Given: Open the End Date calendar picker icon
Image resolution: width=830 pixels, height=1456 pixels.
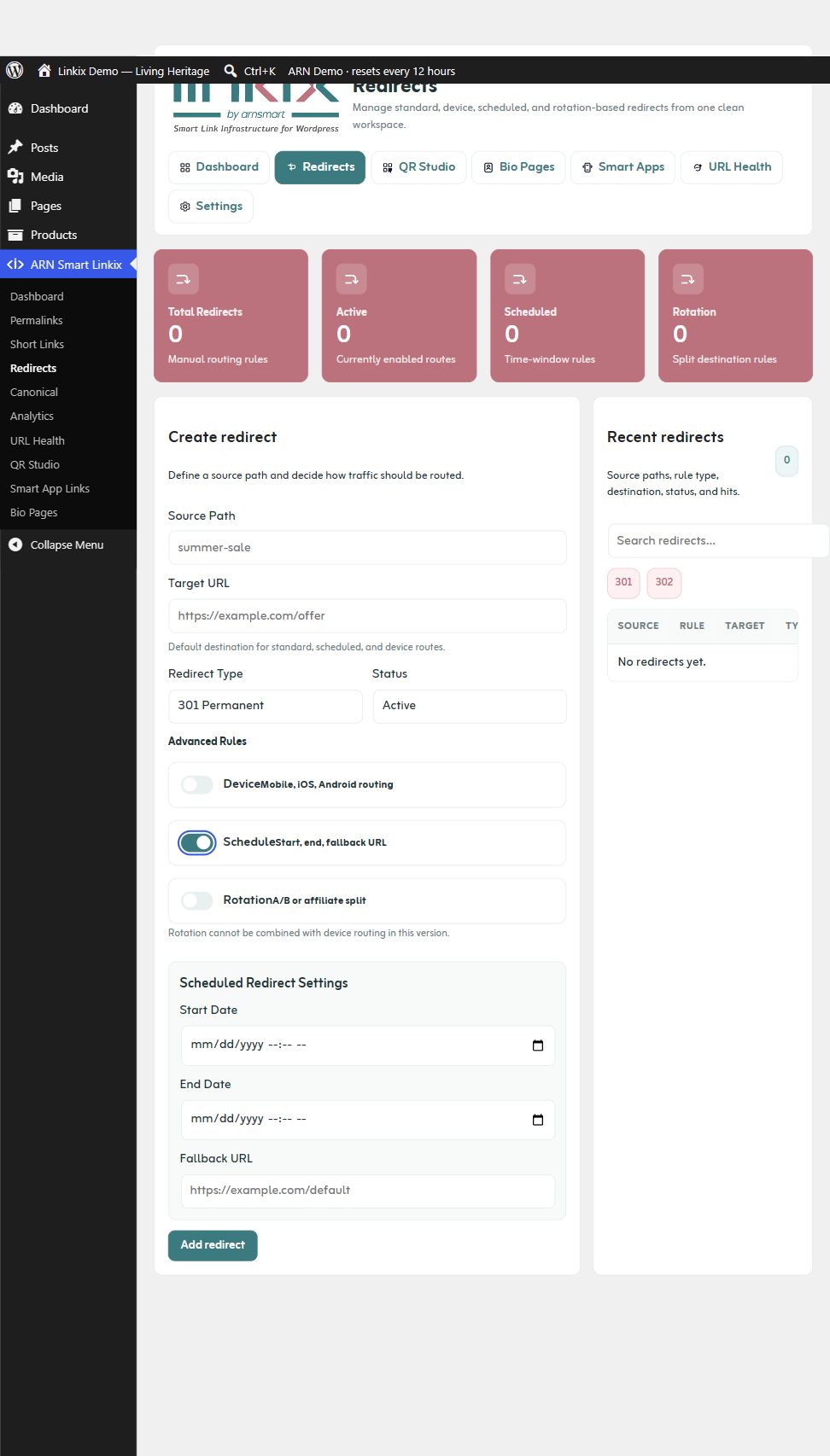Looking at the screenshot, I should point(538,1120).
